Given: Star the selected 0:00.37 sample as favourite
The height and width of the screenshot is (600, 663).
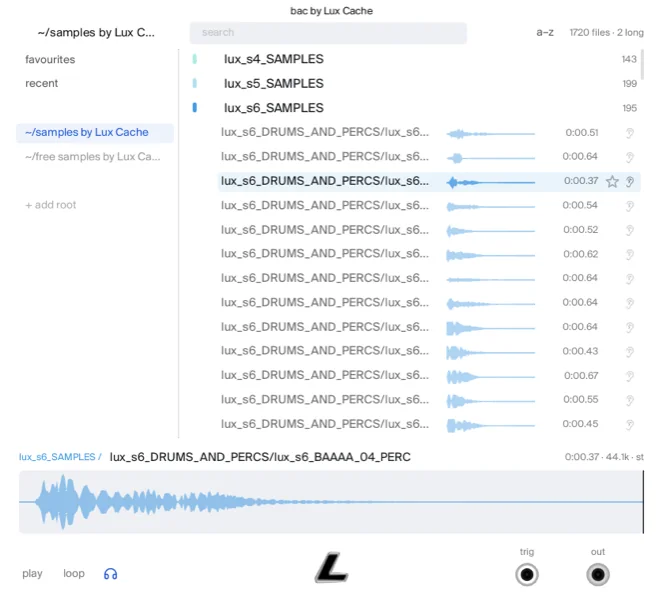Looking at the screenshot, I should [612, 181].
